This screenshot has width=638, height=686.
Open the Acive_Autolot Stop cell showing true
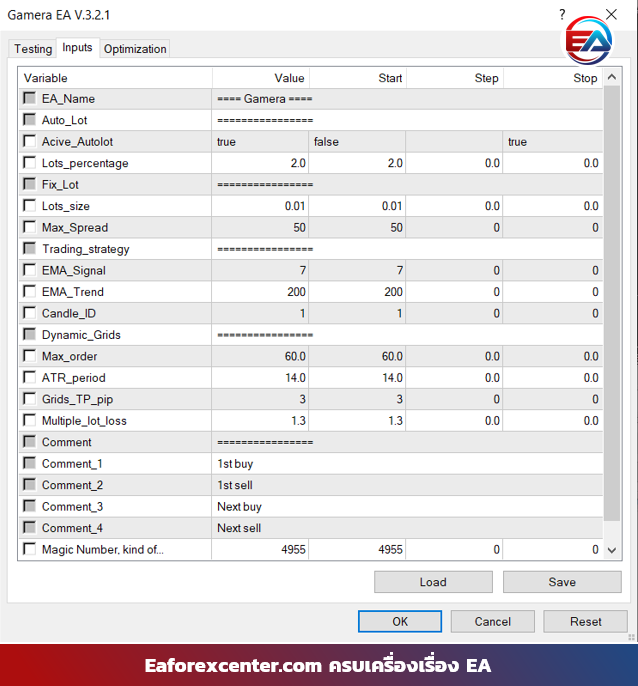[552, 142]
